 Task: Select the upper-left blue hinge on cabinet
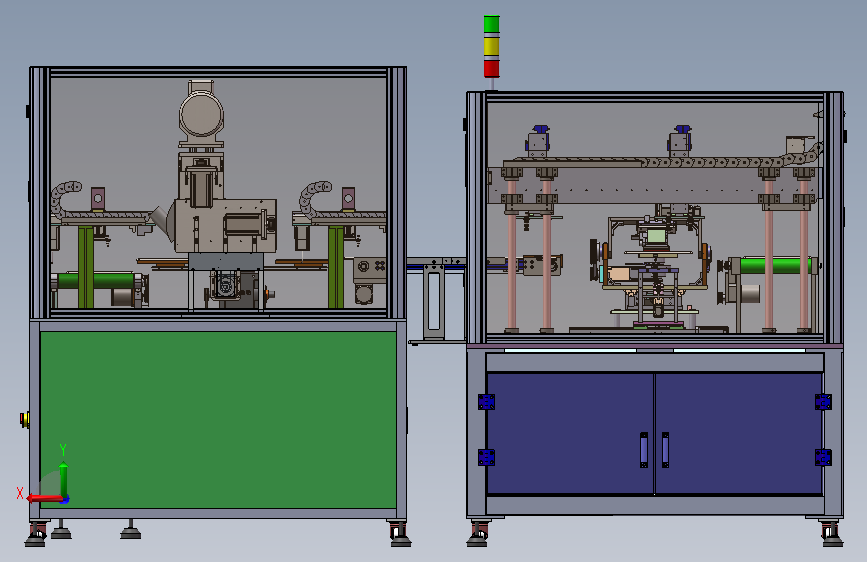pos(487,402)
